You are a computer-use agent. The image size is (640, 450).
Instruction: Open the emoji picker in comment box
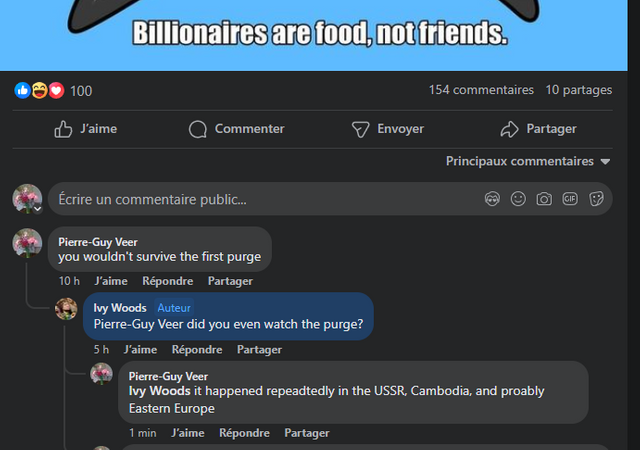[x=518, y=199]
